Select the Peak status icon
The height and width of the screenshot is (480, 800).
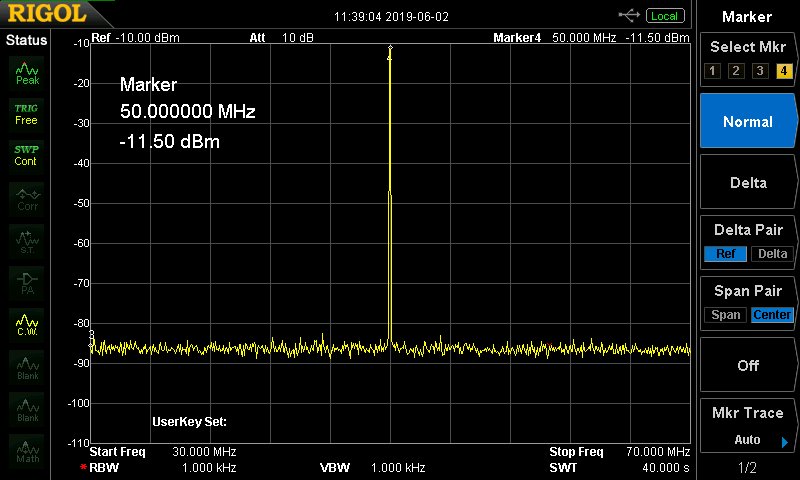pyautogui.click(x=27, y=73)
